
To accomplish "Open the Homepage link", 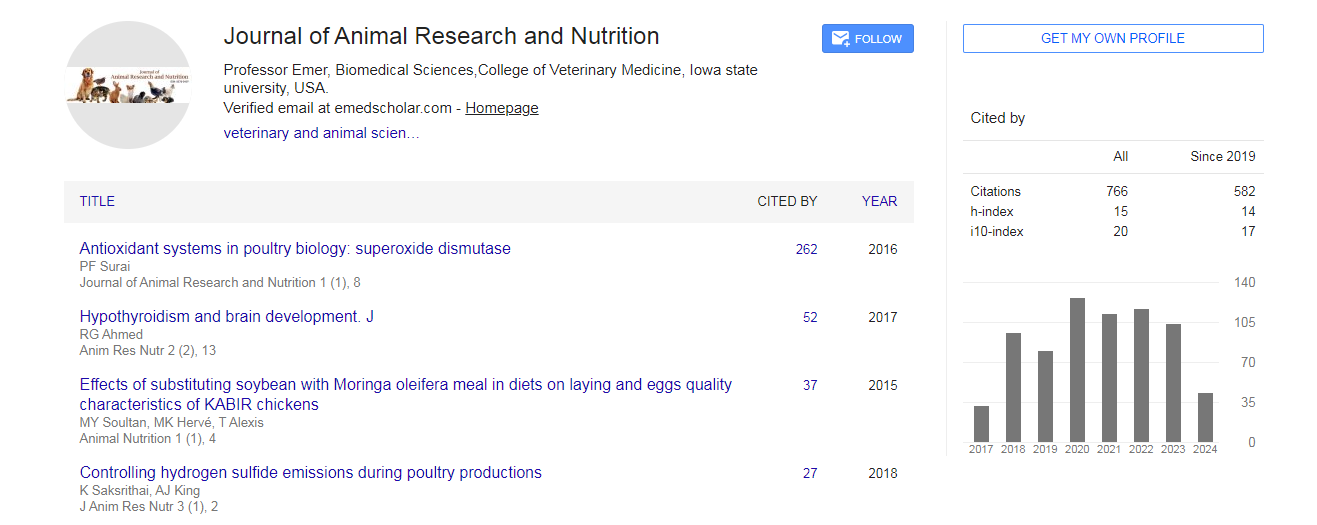I will point(501,108).
